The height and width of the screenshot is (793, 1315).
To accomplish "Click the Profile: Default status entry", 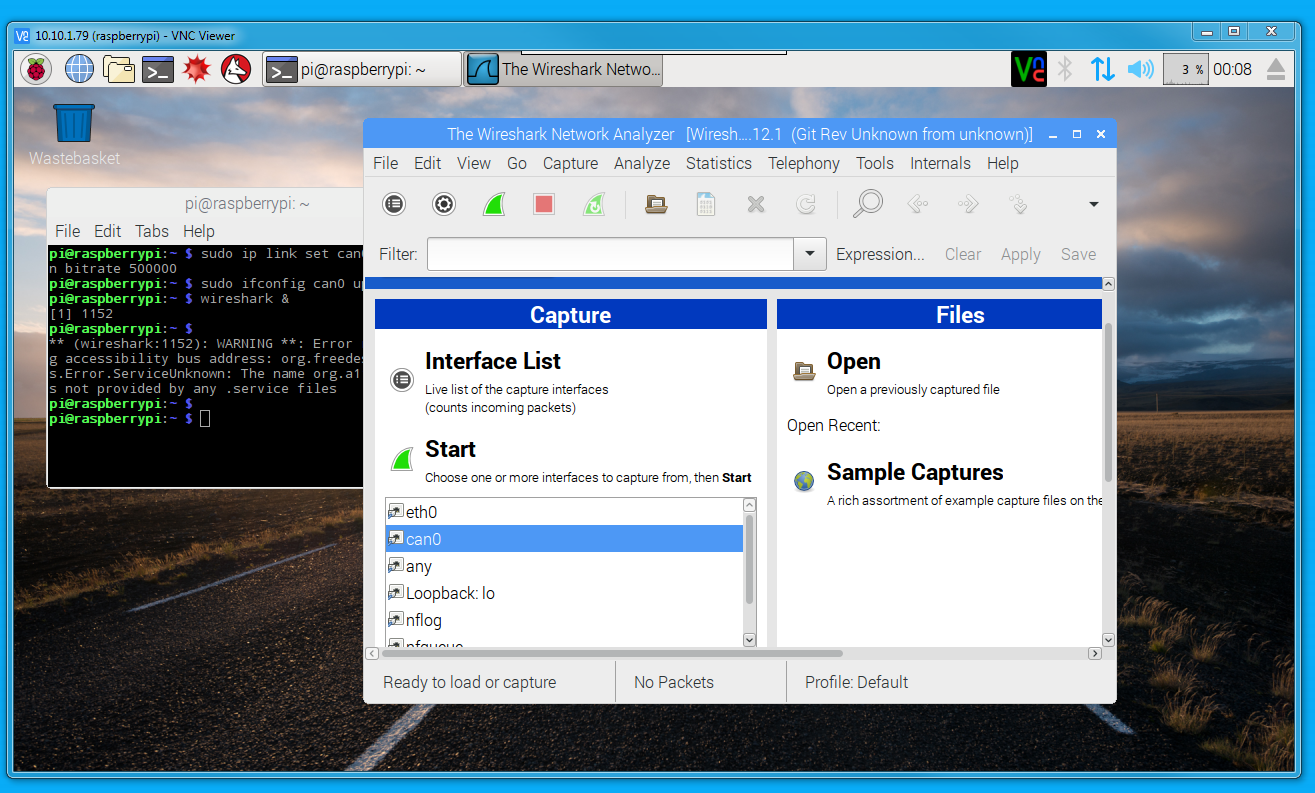I will (x=856, y=682).
